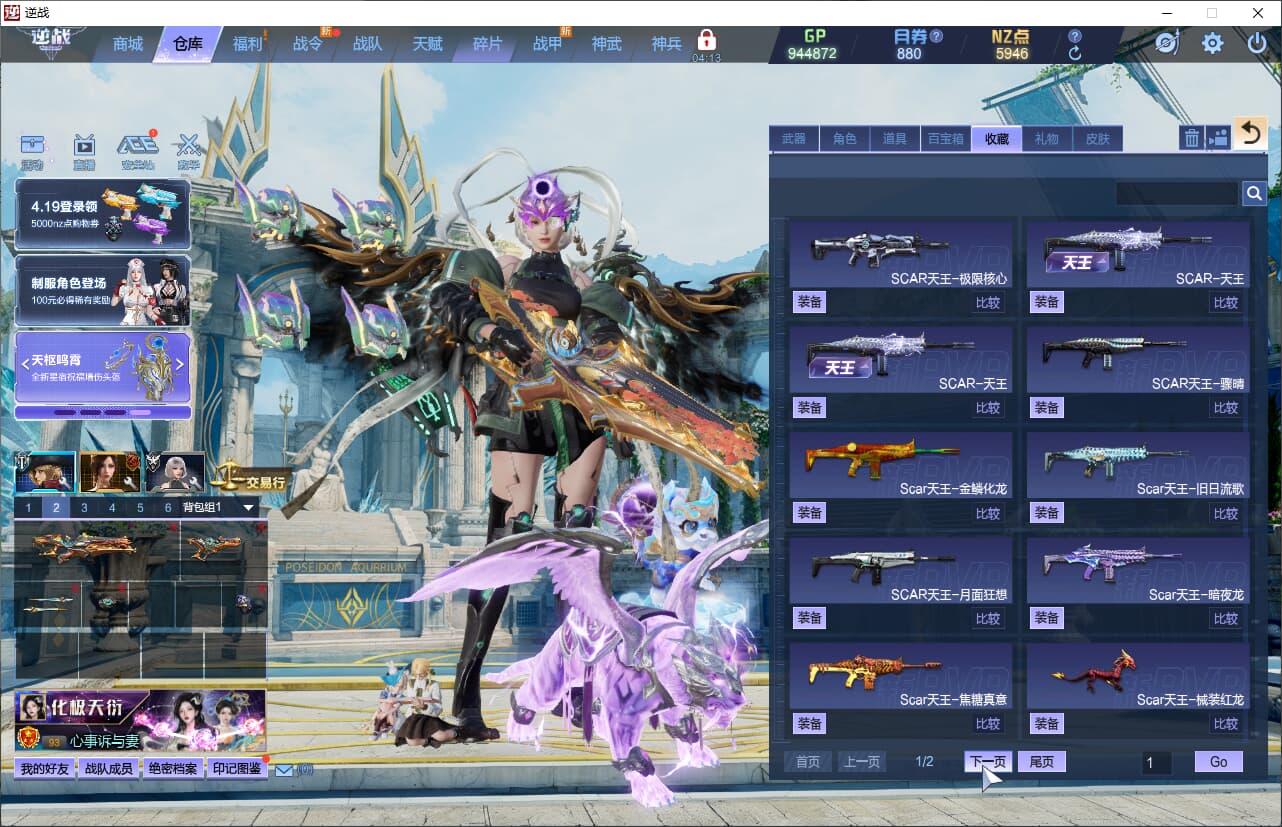Screen dimensions: 1282x827
Task: Switch to the 角色 characters tab
Action: [x=845, y=139]
